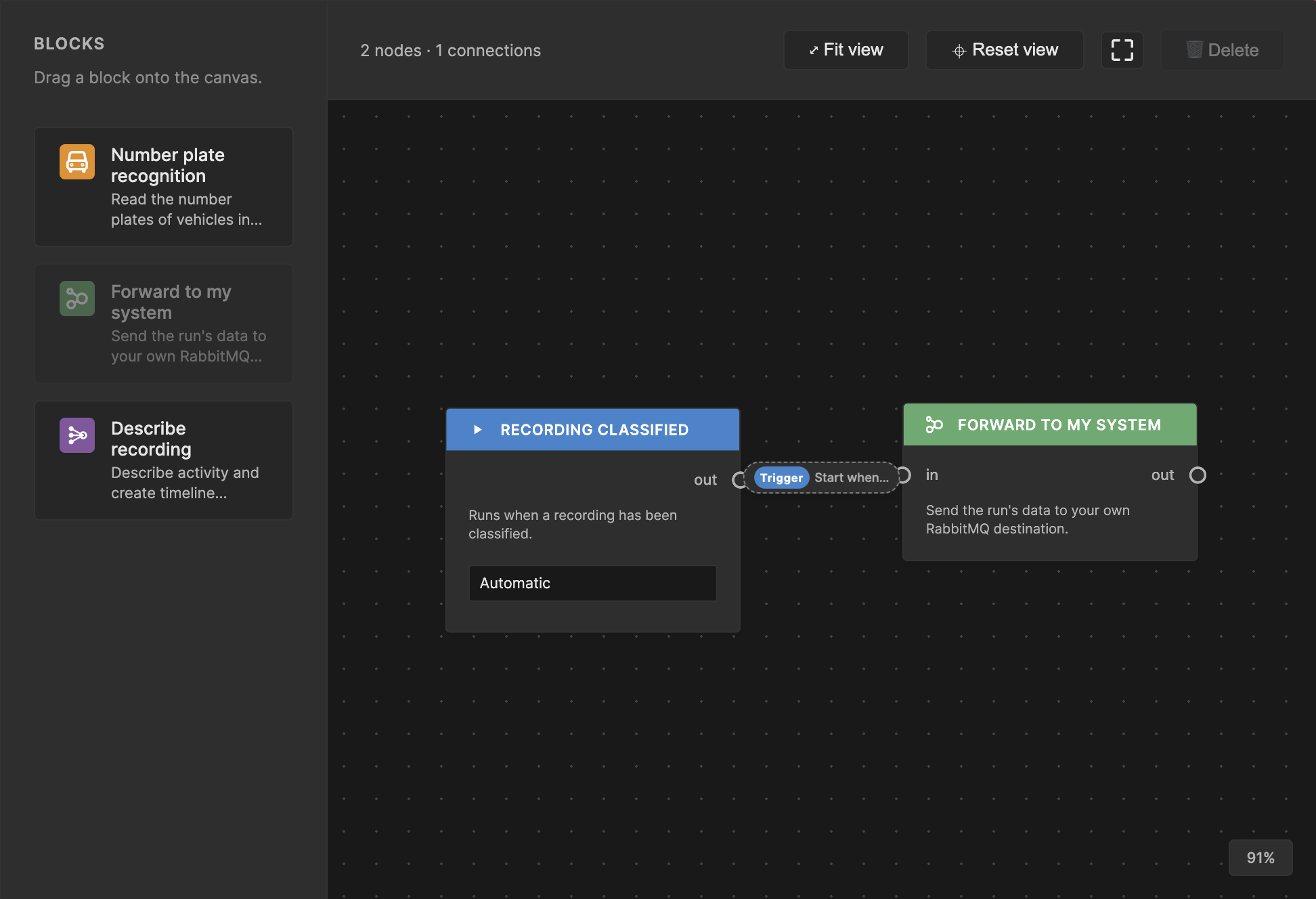Select the Forward to my system block title

pos(171,302)
